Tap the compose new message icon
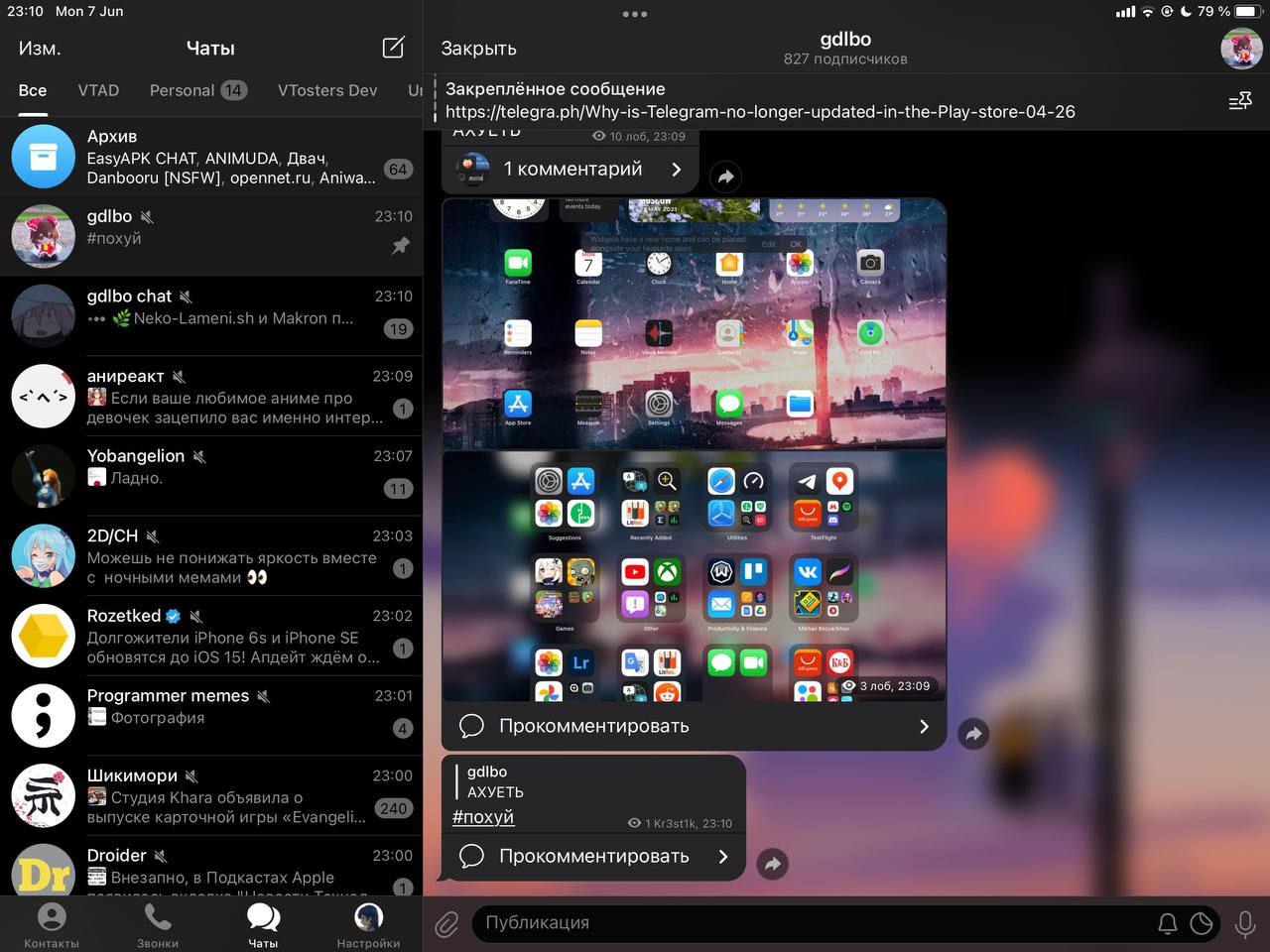 (393, 48)
